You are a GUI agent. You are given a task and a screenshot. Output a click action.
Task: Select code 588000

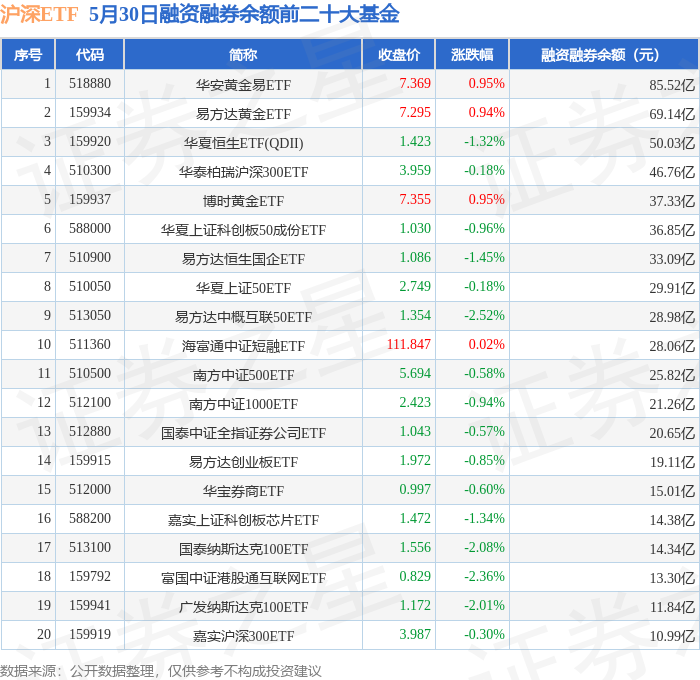point(90,229)
